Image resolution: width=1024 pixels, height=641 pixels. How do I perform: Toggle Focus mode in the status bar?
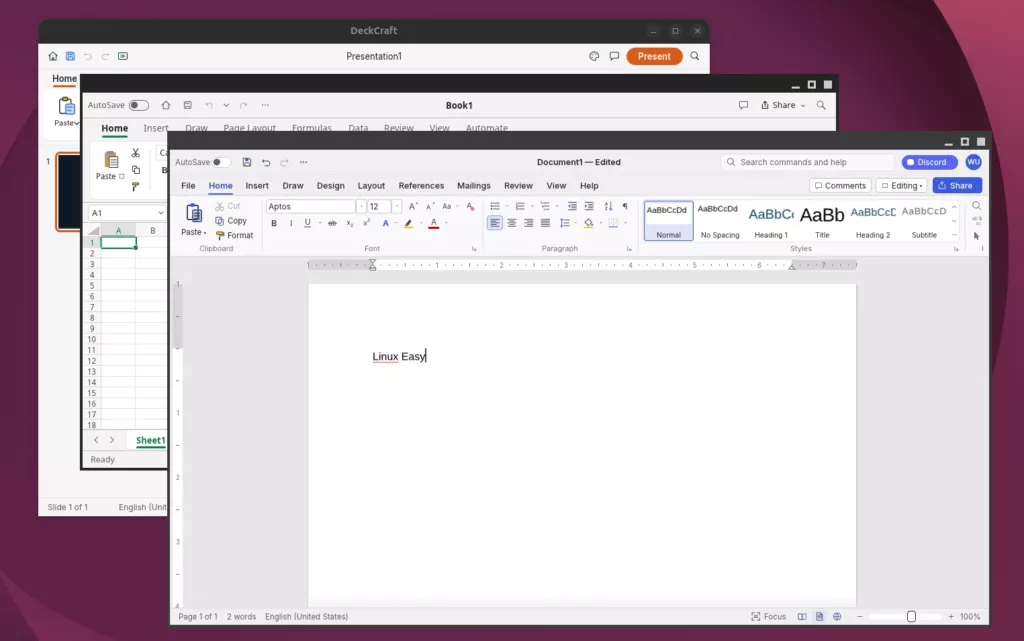pyautogui.click(x=769, y=616)
